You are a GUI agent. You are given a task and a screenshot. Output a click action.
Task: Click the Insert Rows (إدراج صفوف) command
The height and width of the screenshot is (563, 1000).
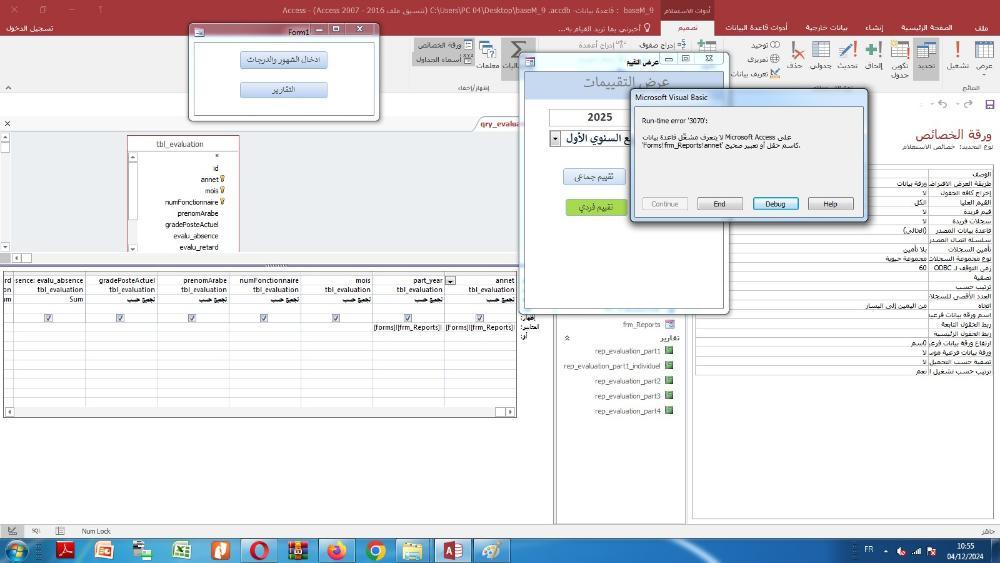tap(663, 45)
